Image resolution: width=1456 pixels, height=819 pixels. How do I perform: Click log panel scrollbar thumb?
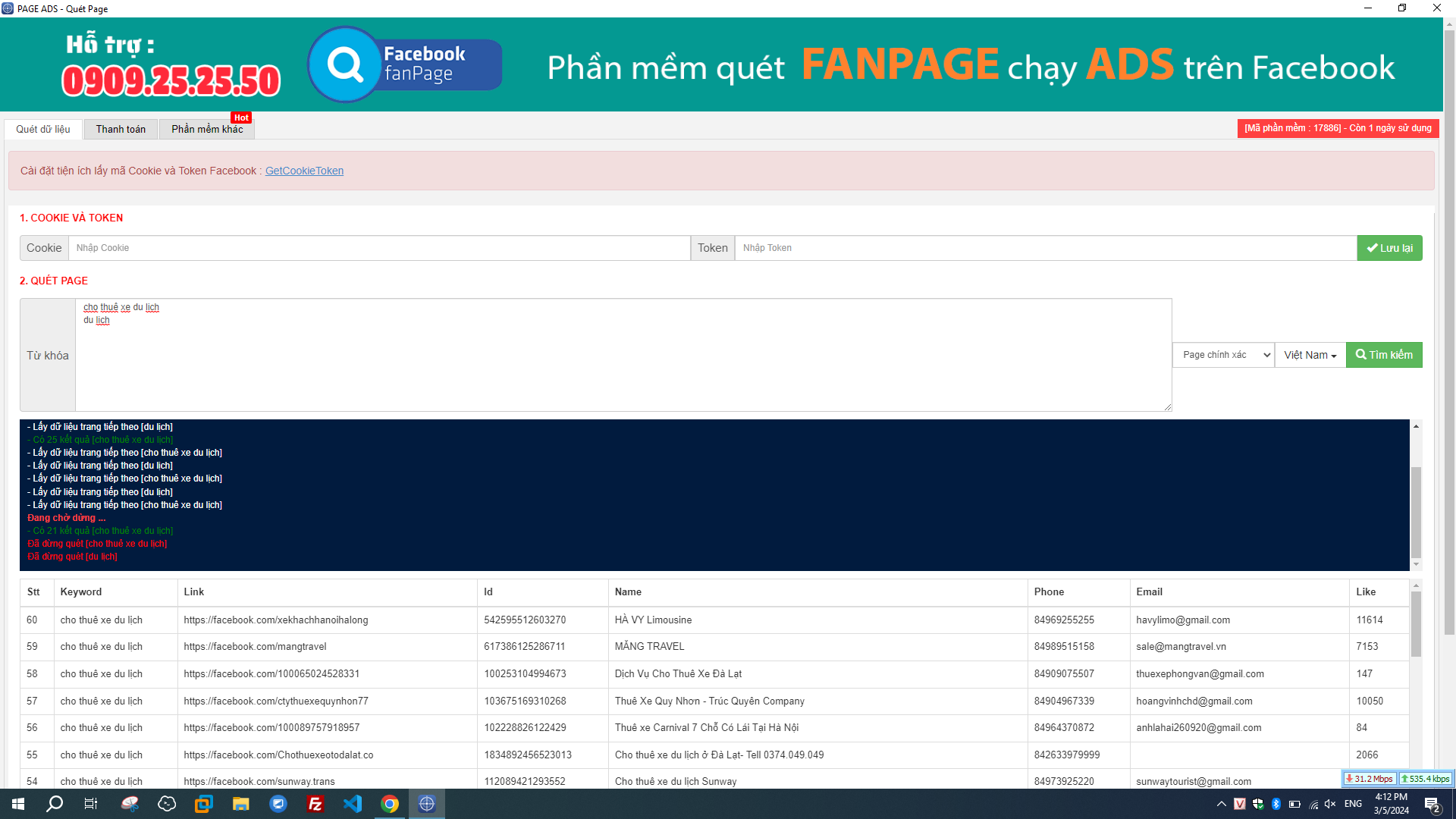click(x=1416, y=513)
